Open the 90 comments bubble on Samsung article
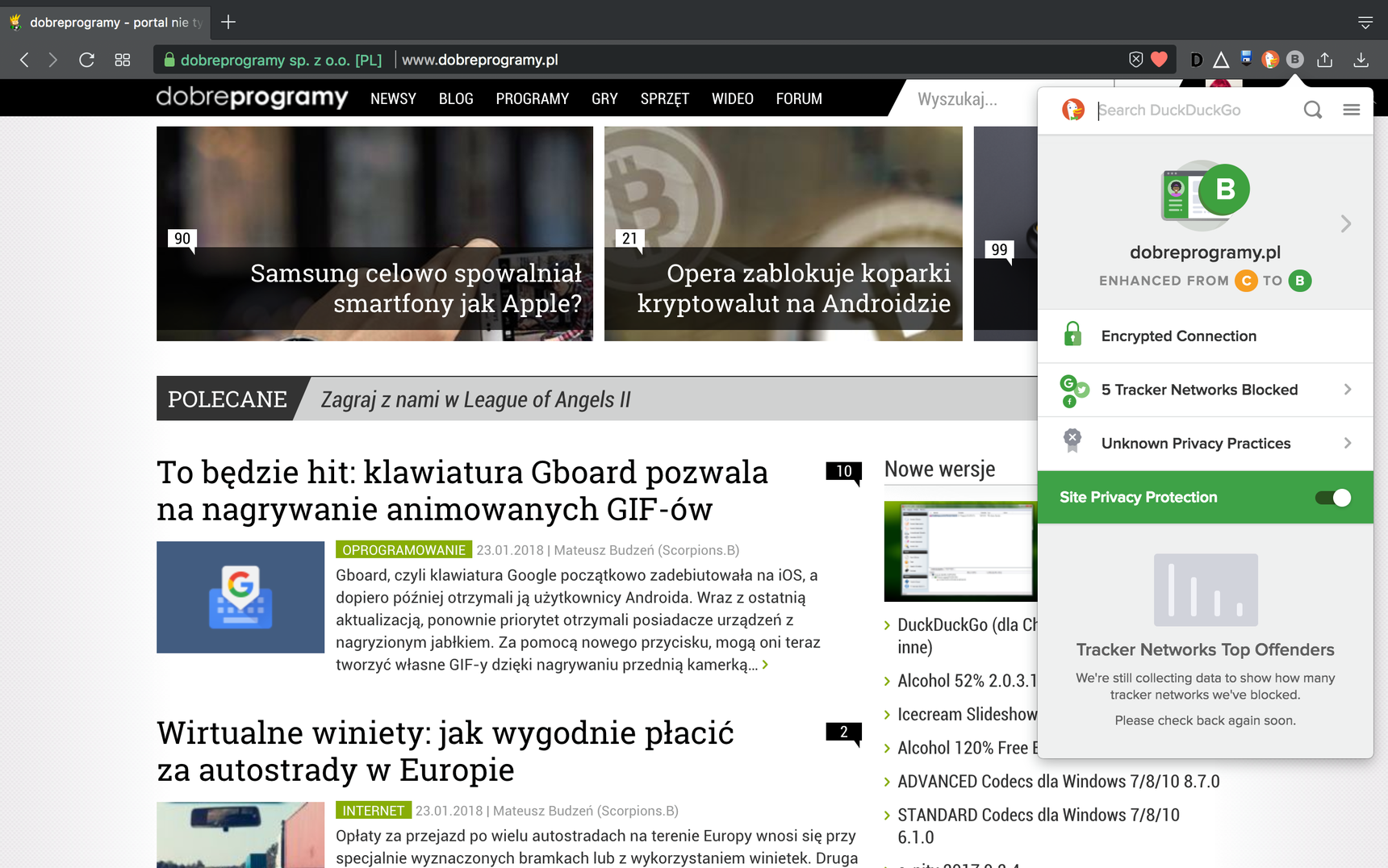This screenshot has height=868, width=1388. [182, 240]
